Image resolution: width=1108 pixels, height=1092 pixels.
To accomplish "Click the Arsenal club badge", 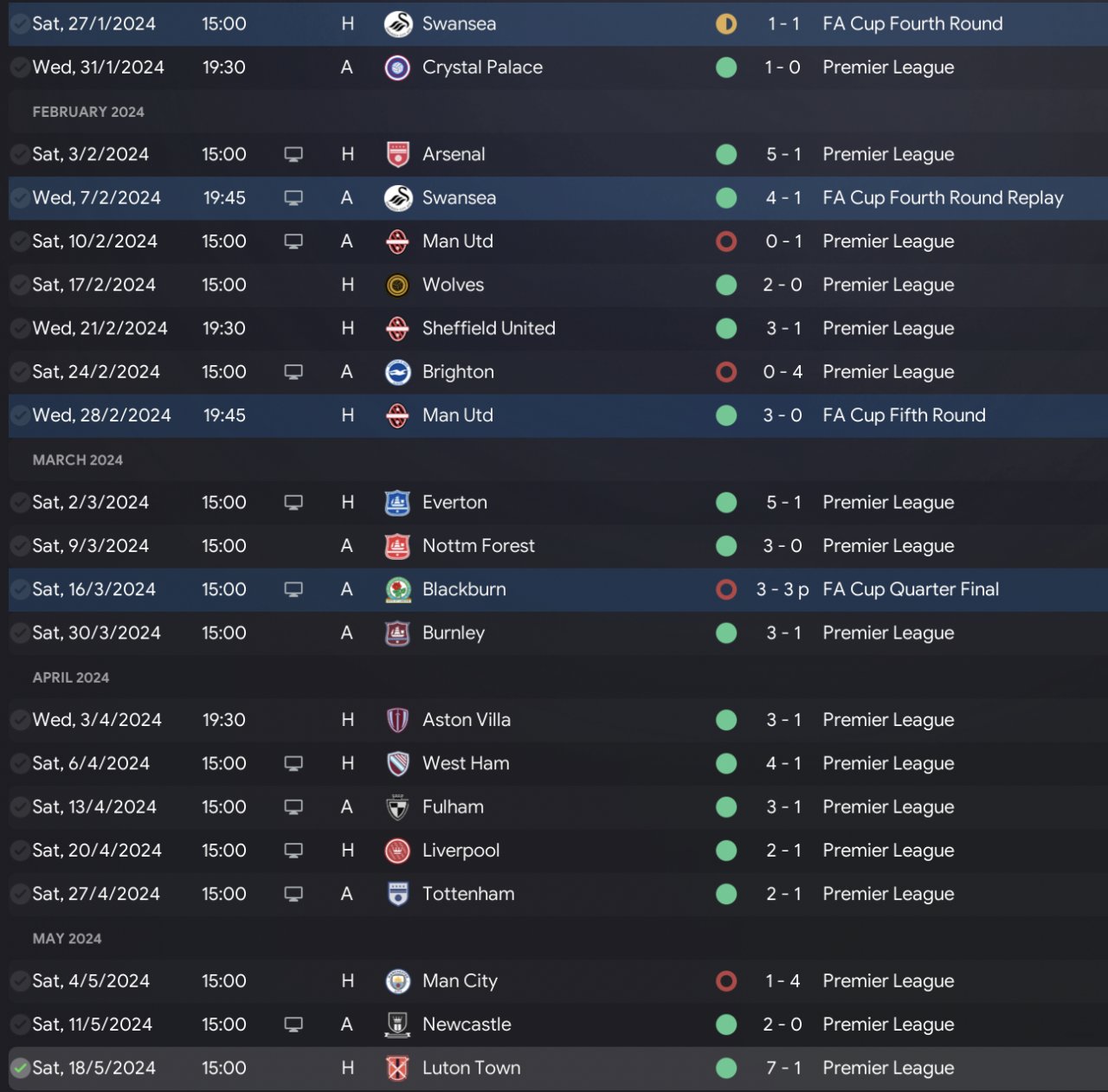I will coord(397,155).
